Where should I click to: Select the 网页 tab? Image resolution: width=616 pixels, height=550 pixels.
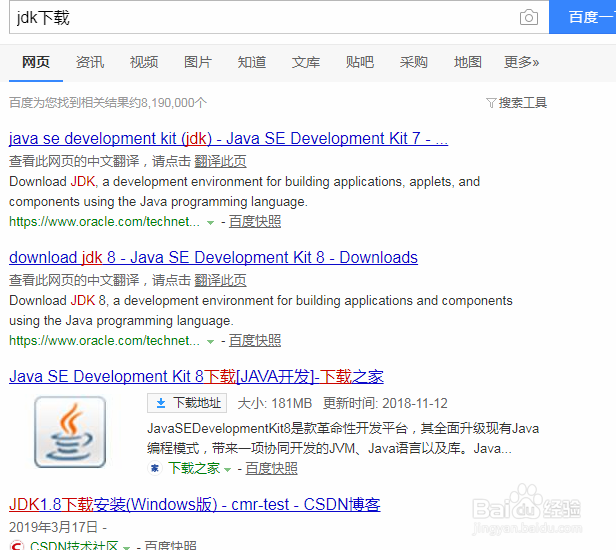(36, 62)
